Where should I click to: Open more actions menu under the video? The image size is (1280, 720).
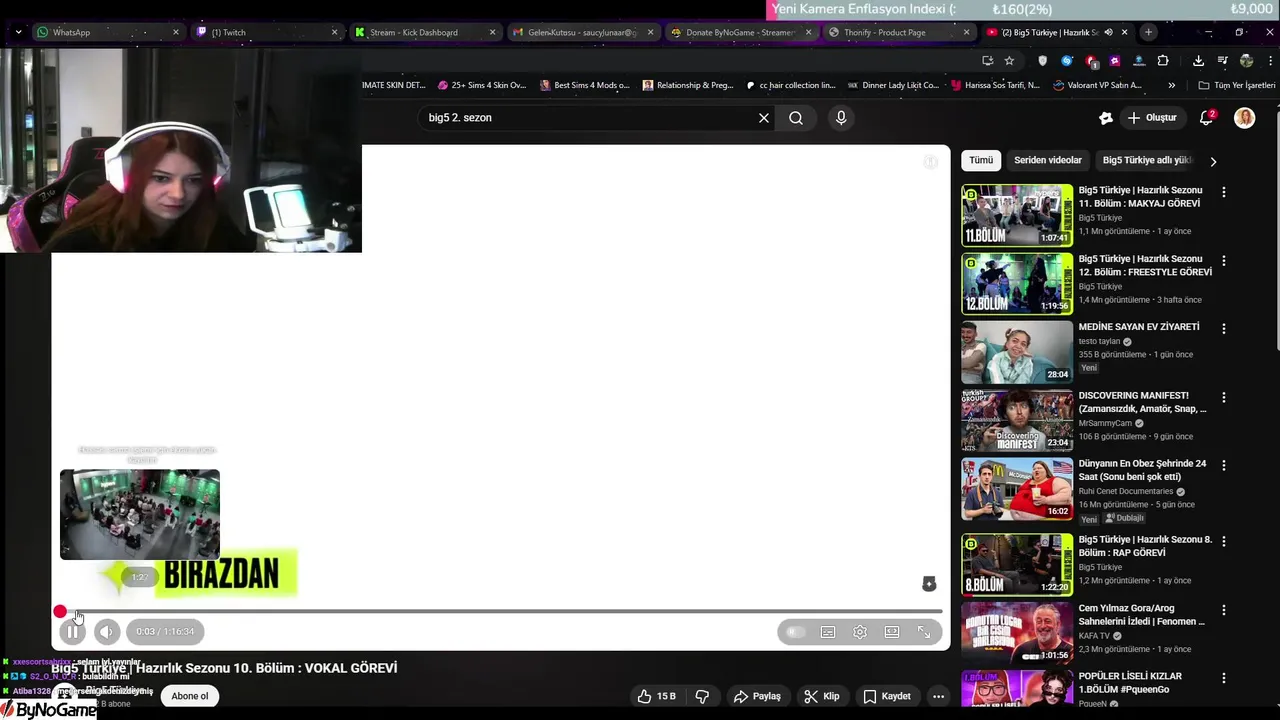click(938, 696)
